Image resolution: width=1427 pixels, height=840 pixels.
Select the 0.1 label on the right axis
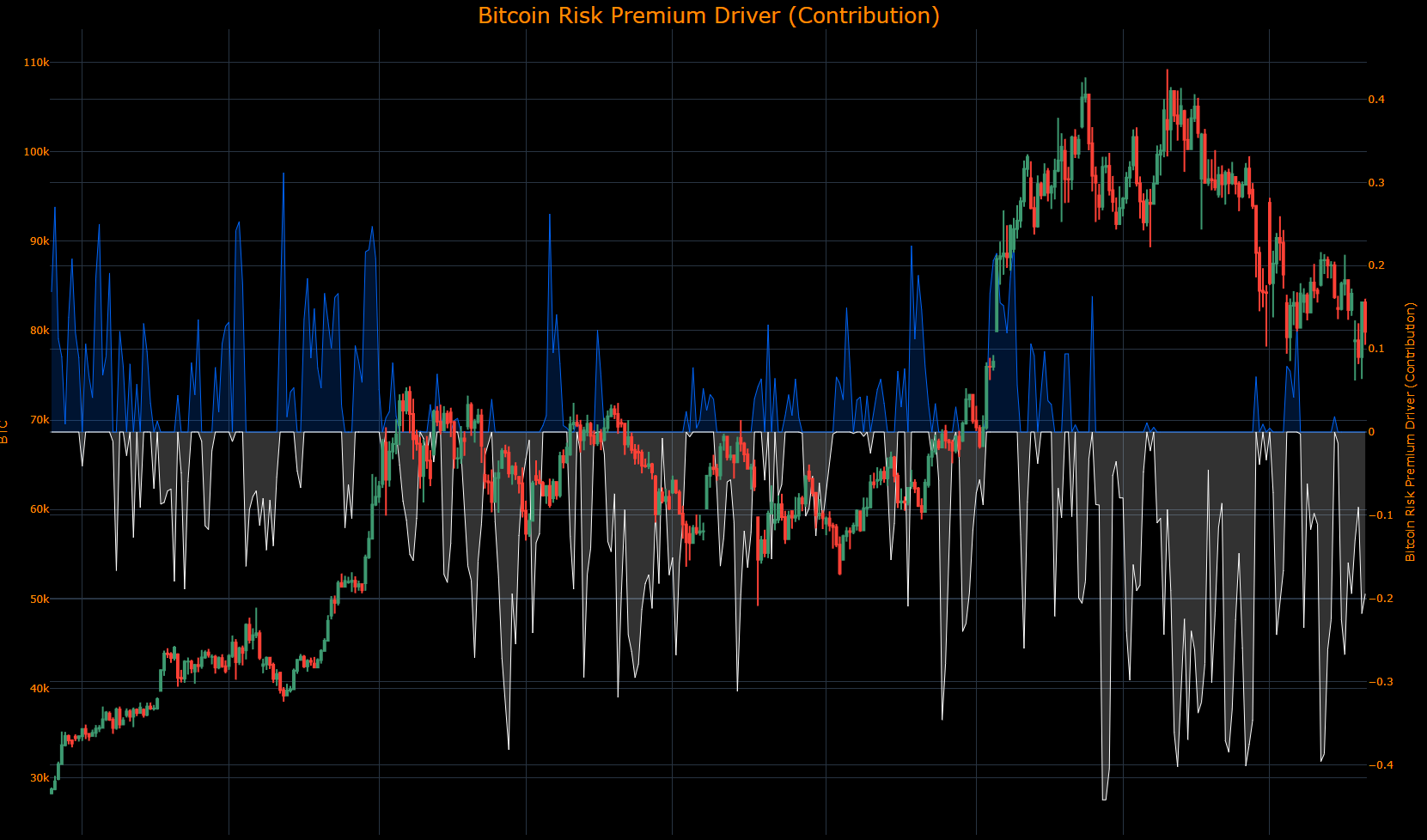click(x=1376, y=349)
